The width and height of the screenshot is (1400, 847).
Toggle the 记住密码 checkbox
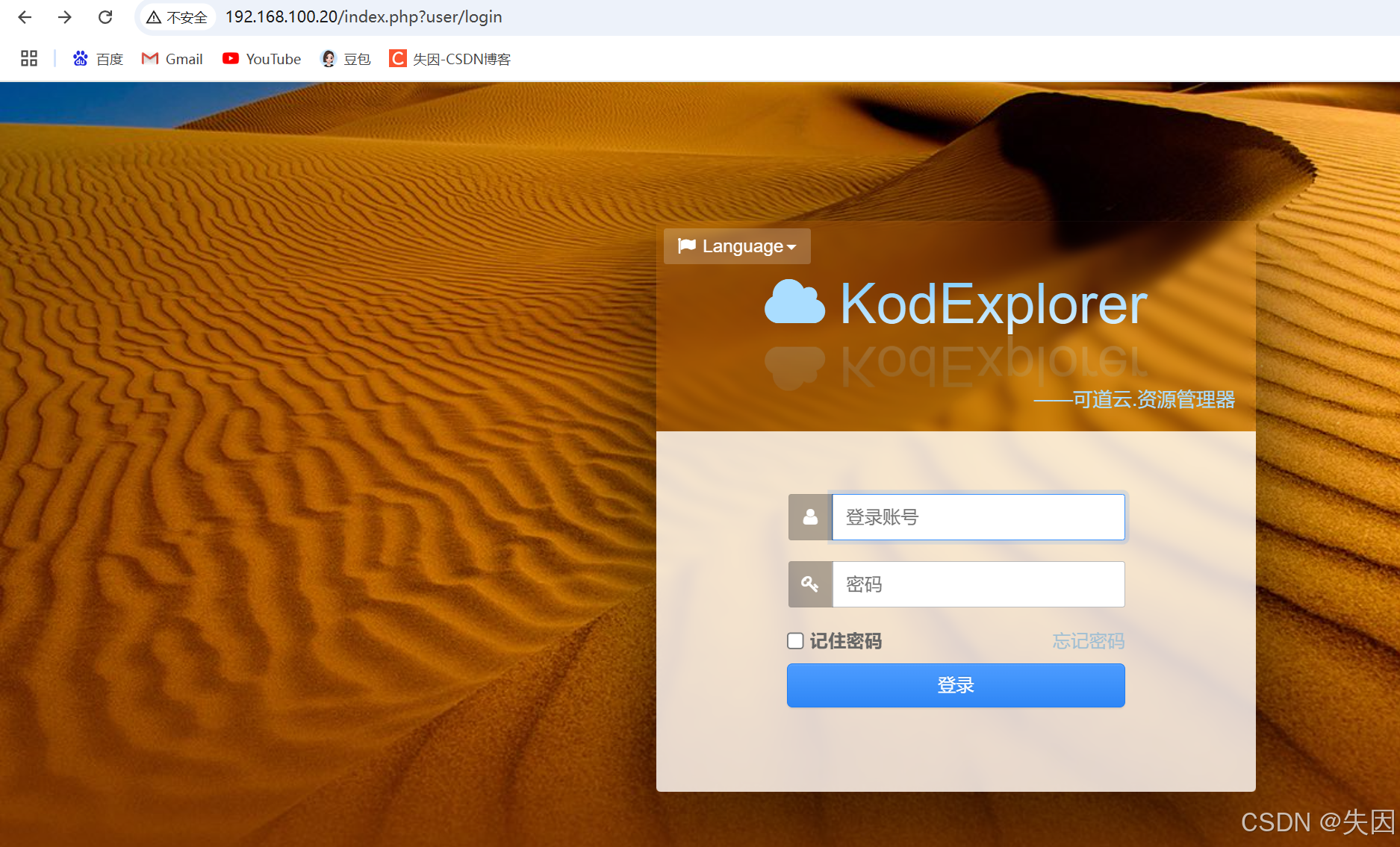click(x=795, y=641)
